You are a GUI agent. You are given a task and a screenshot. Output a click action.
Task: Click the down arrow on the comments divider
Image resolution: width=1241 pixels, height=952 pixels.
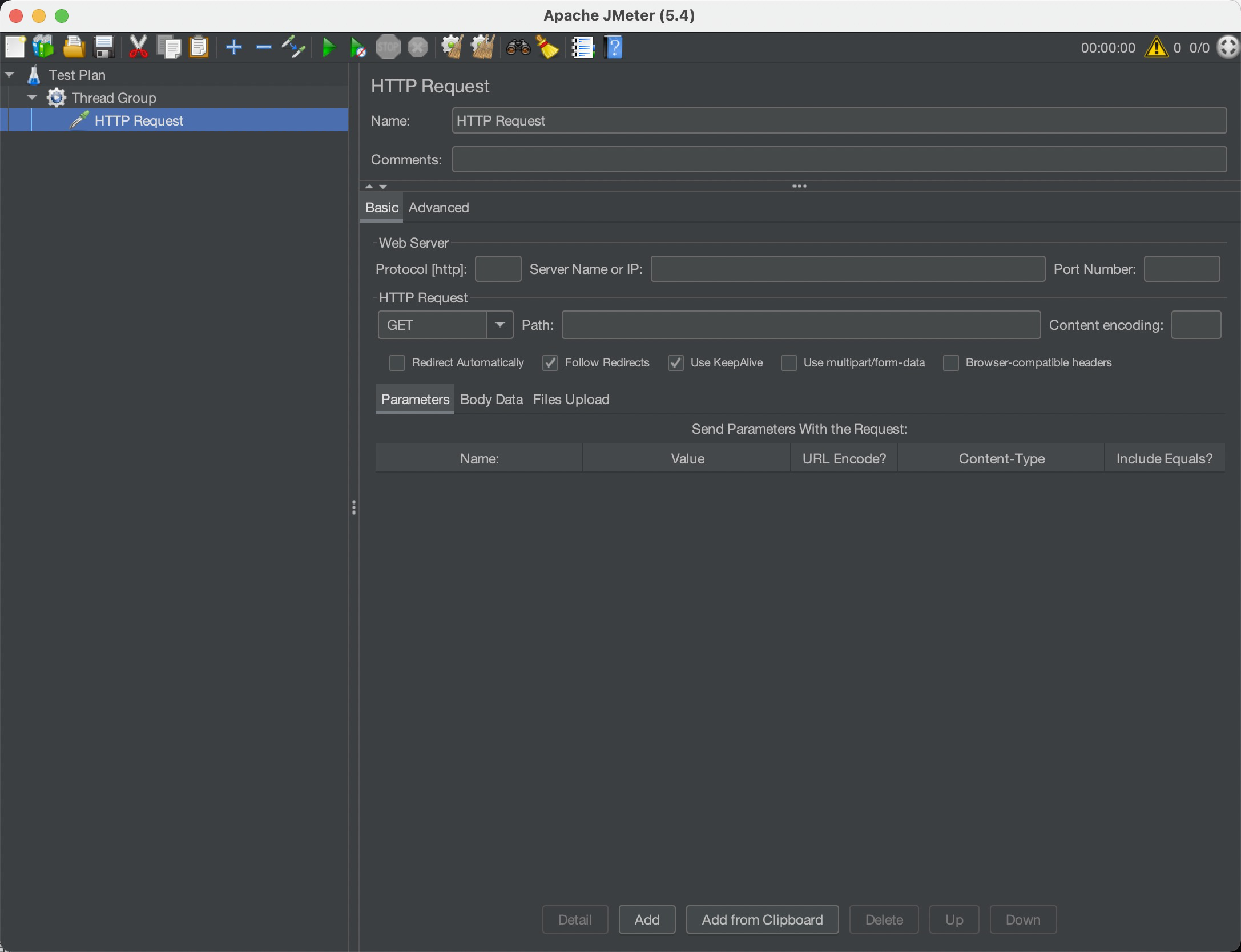pos(383,186)
